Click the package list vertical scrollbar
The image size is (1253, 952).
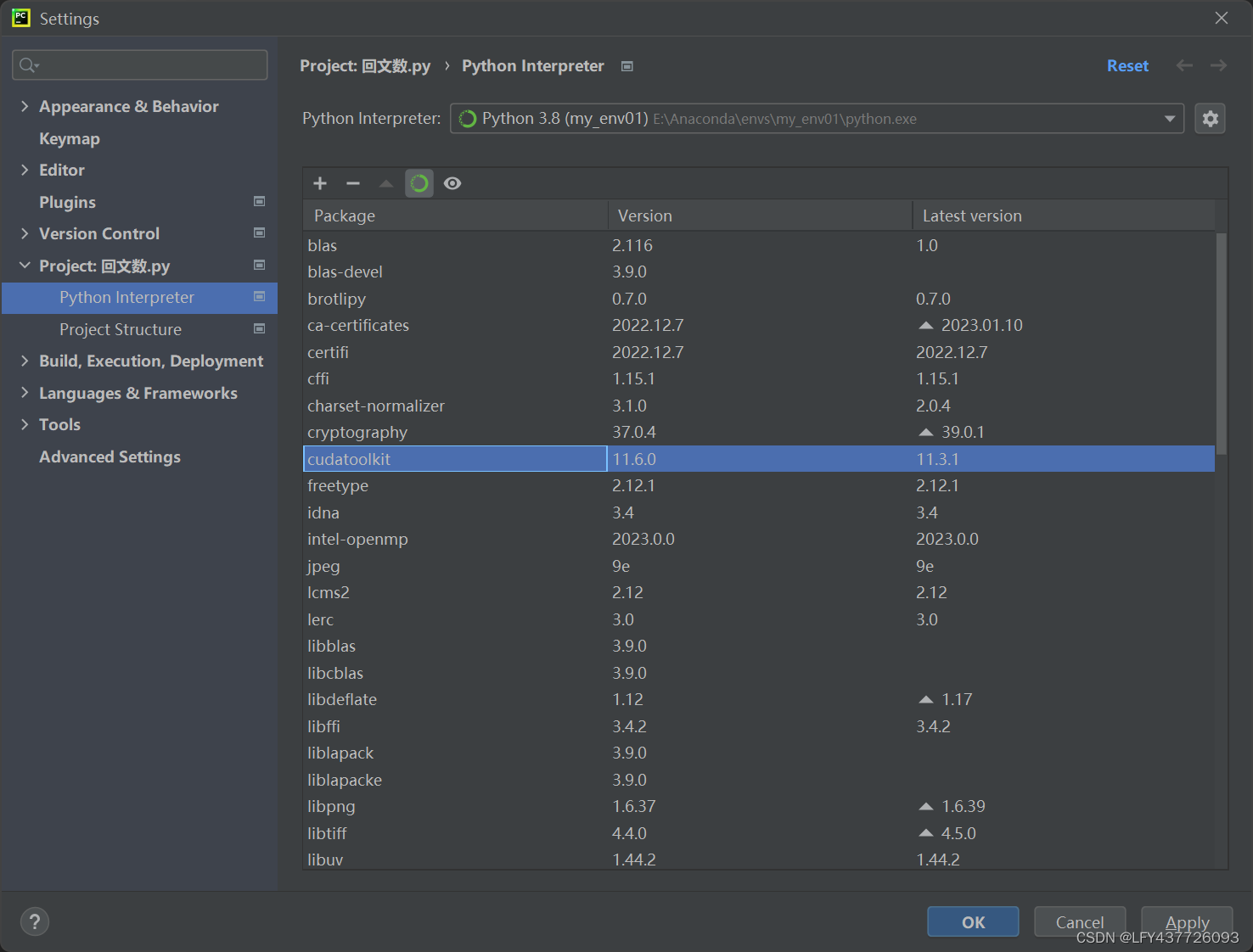coord(1222,344)
